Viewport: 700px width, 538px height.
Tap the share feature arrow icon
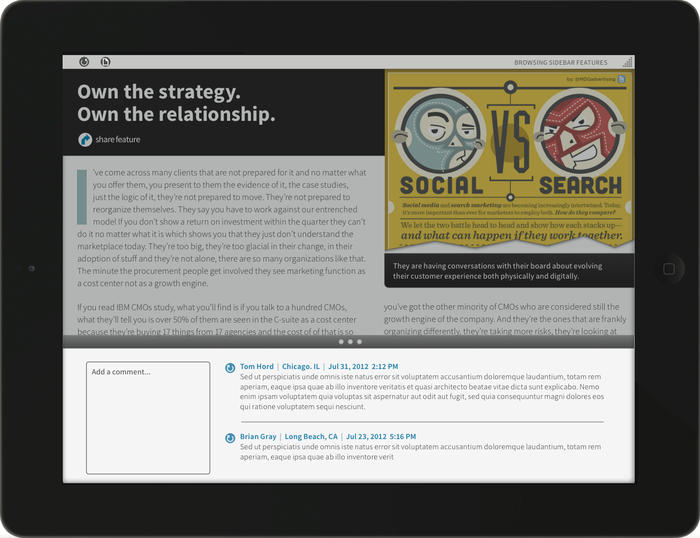click(85, 140)
